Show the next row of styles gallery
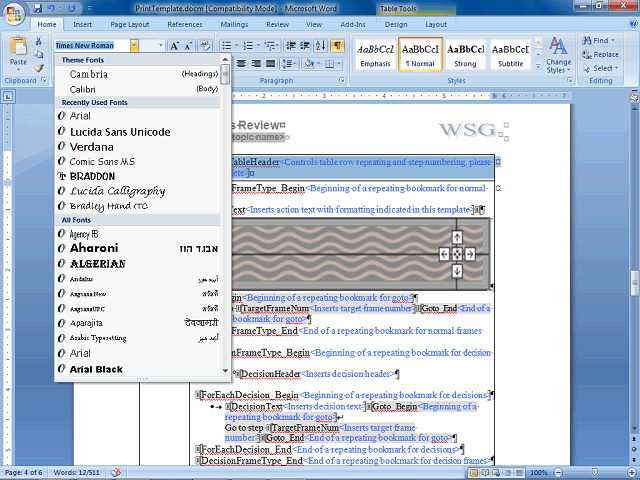Screen dimensions: 640x480 tap(538, 54)
